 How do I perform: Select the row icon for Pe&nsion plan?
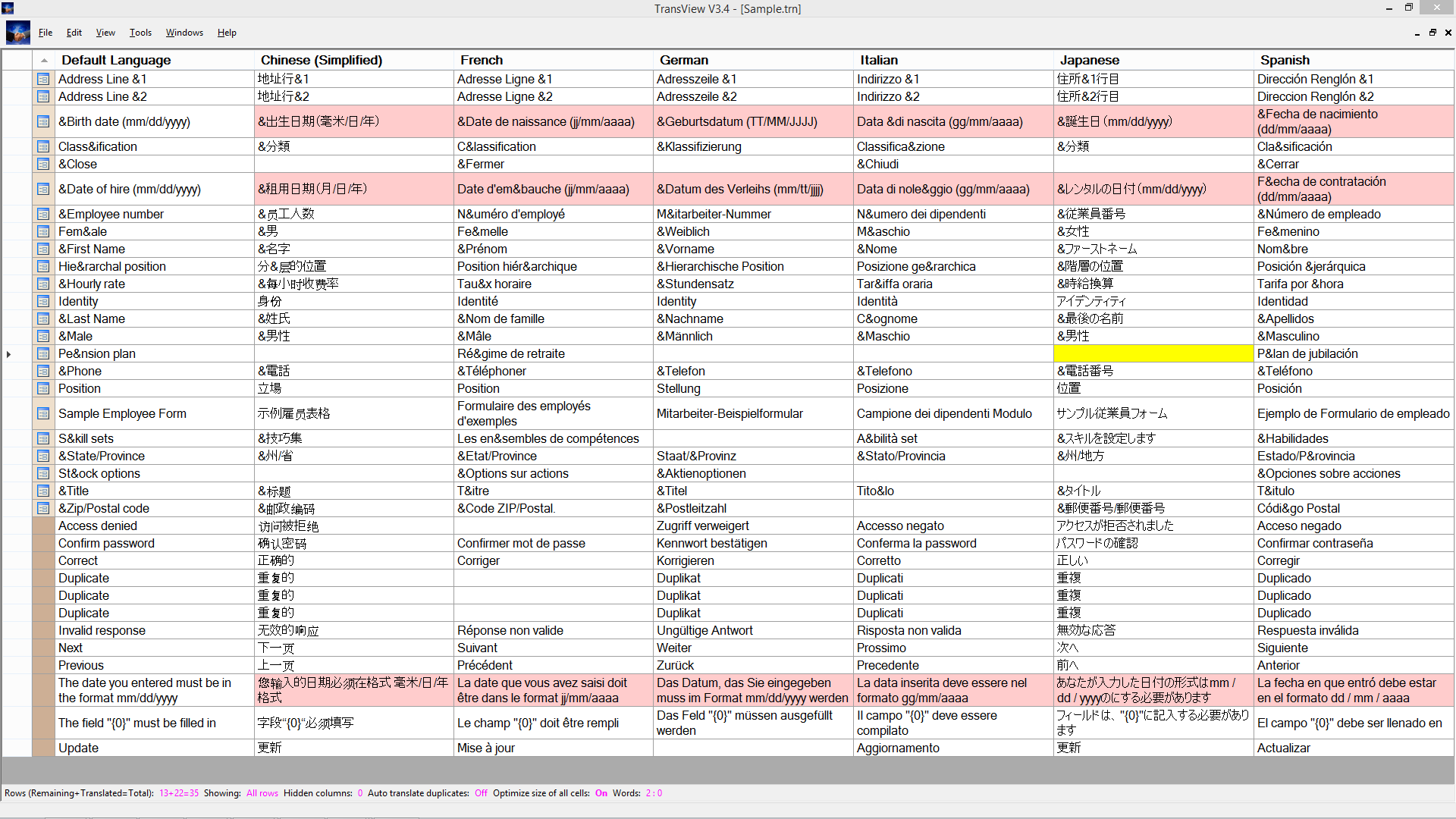click(x=43, y=353)
